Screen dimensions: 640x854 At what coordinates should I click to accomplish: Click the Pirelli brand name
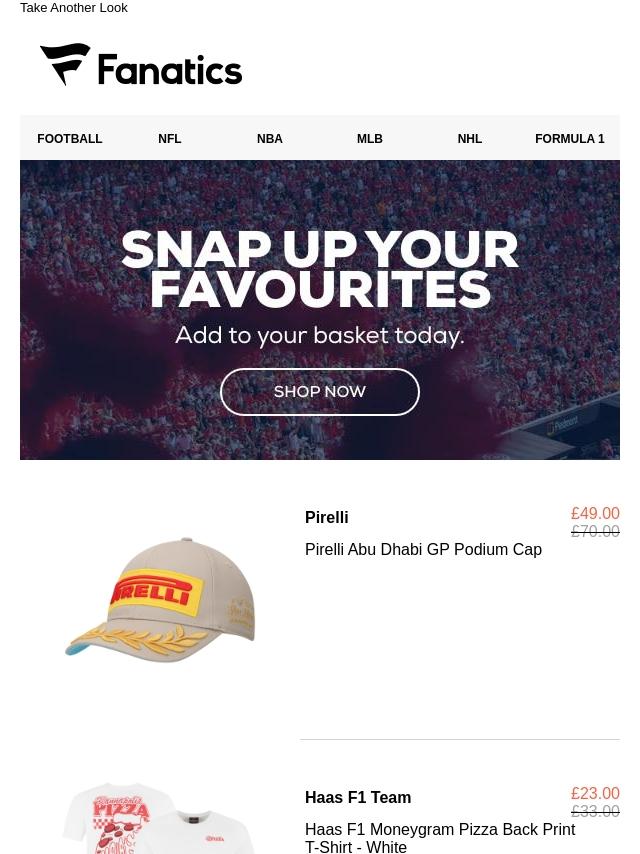click(x=326, y=517)
